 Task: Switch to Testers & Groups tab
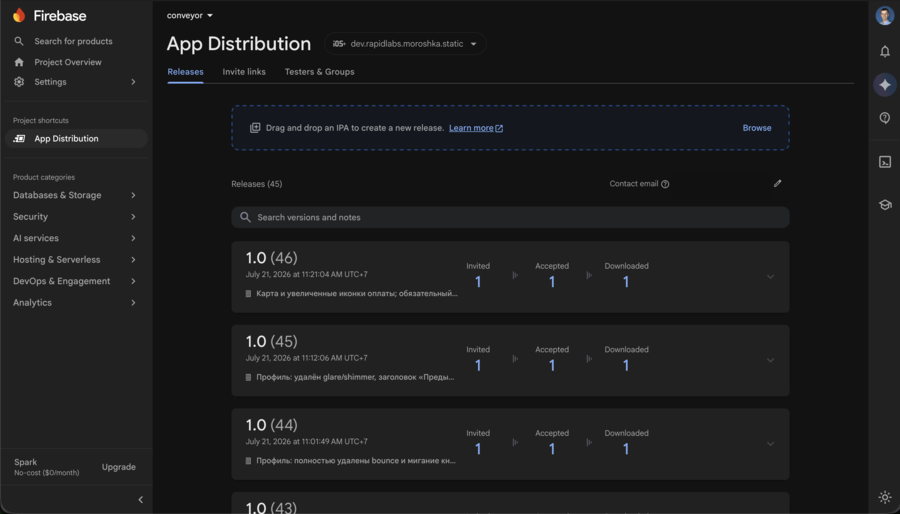319,72
